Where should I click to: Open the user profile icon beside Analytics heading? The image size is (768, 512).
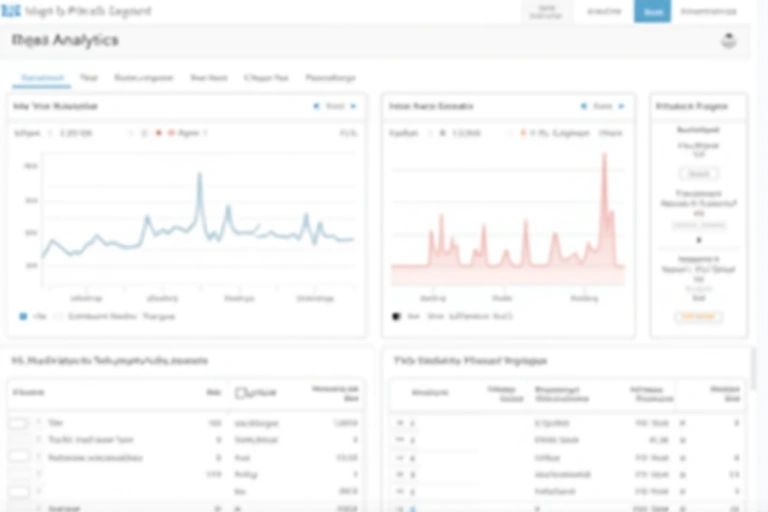tap(728, 41)
